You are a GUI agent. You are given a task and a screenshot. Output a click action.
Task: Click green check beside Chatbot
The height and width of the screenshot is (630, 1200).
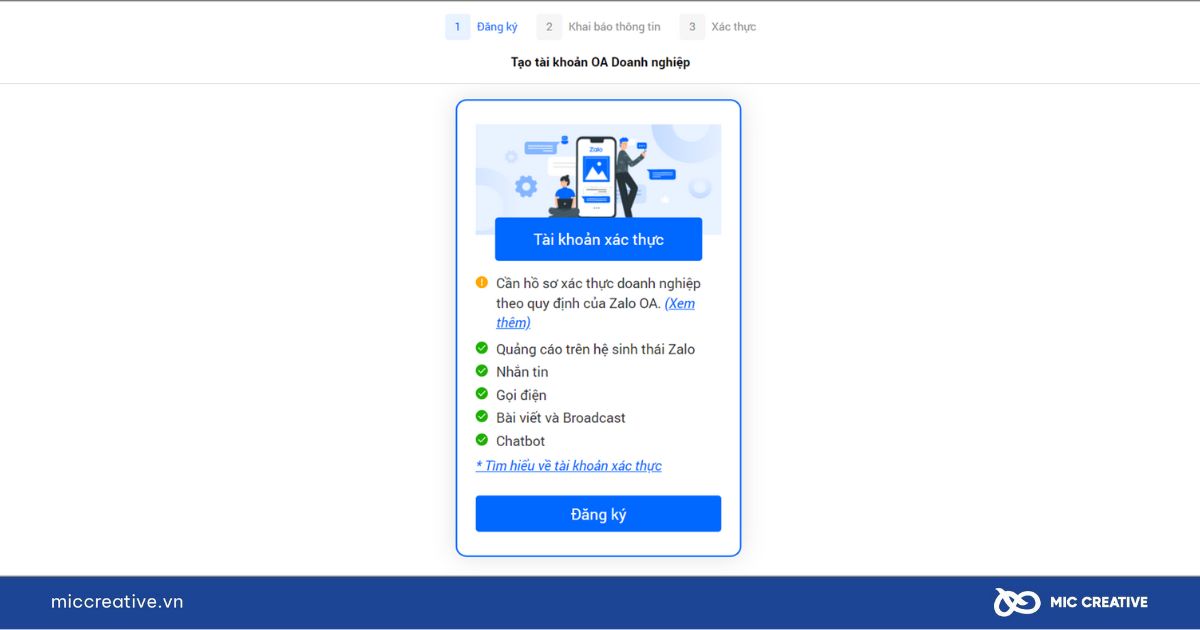click(482, 439)
